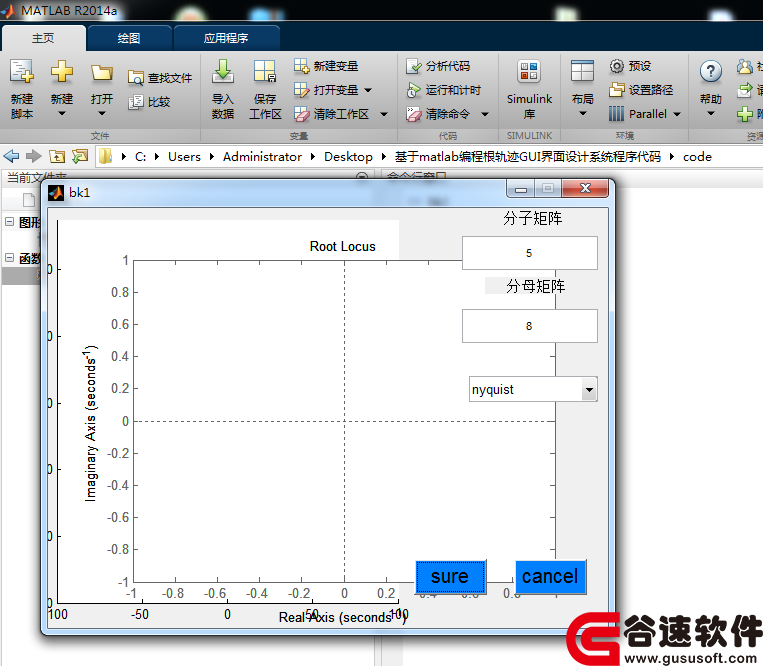Screen dimensions: 763x666
Task: Click the MATLAB logo in title bar
Action: [x=9, y=10]
